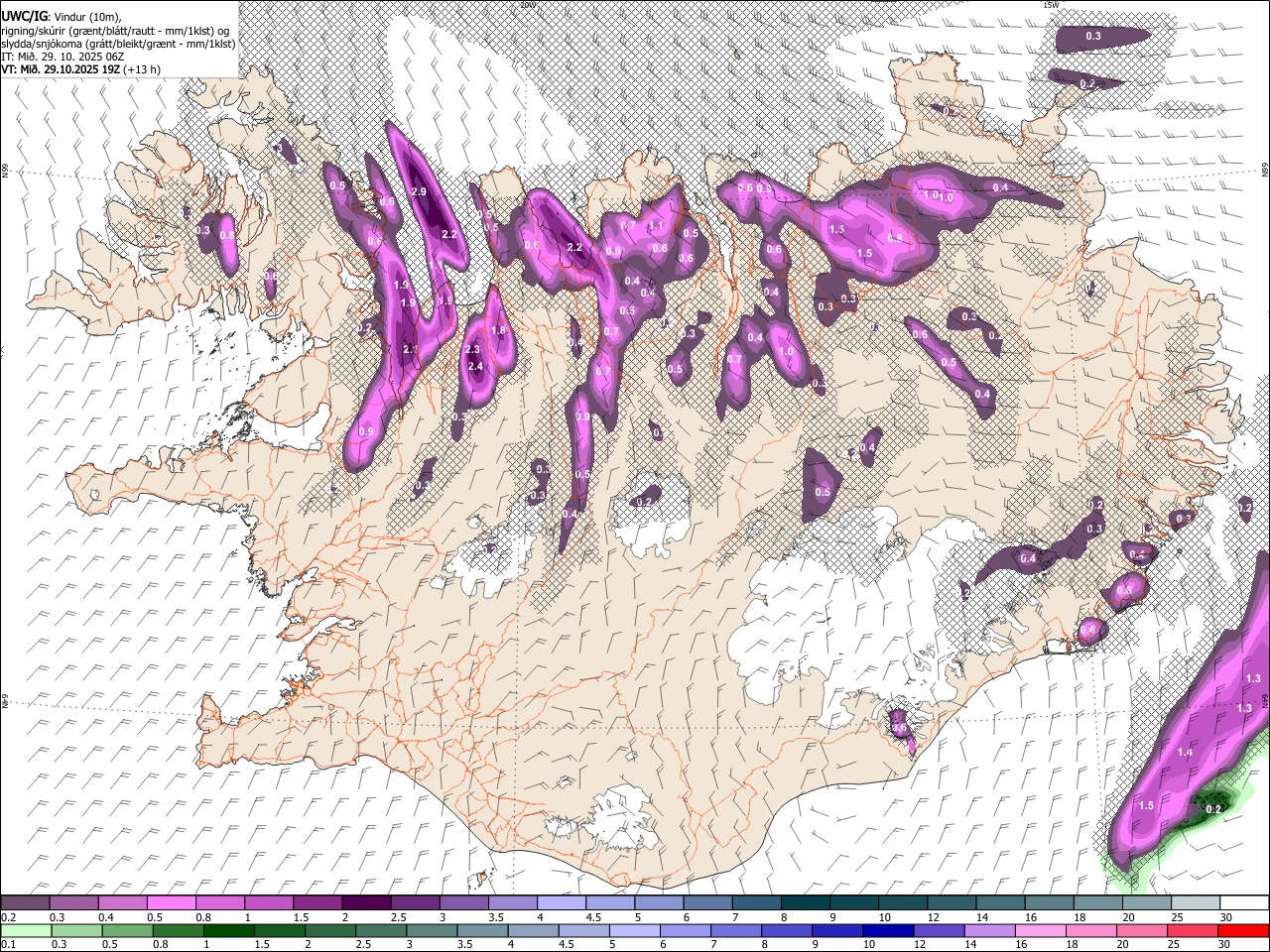1270x952 pixels.
Task: Click the "2.9" precipitation value on the map
Action: [x=419, y=191]
